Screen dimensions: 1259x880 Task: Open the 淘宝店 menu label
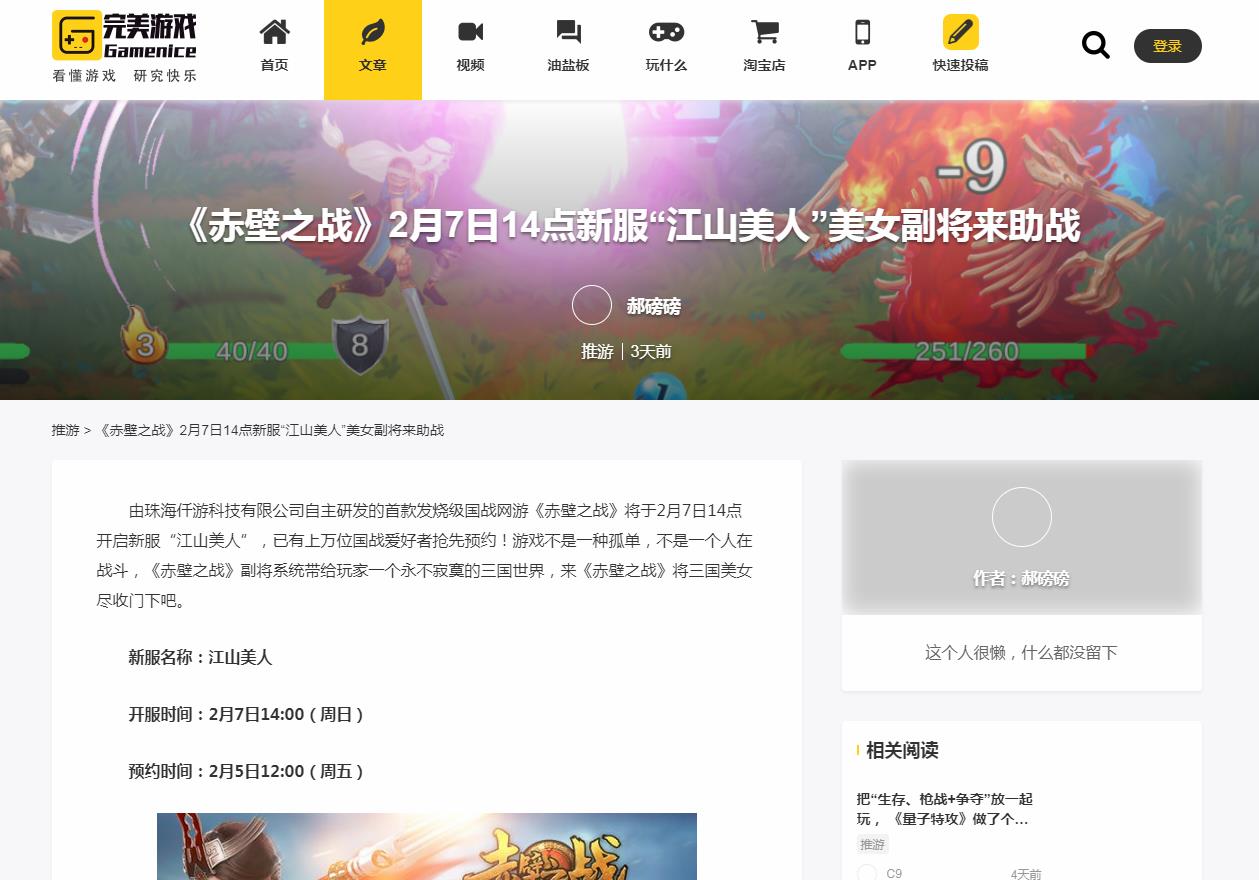pos(765,65)
